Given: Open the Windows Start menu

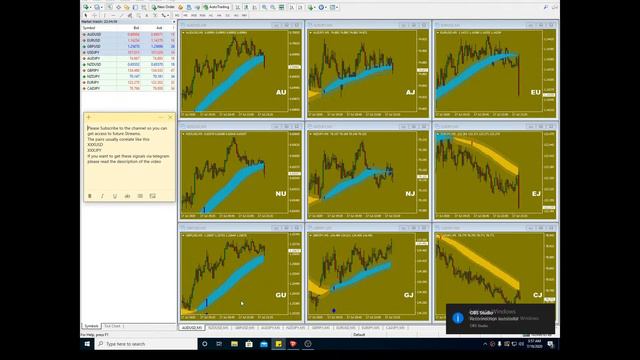Looking at the screenshot, I should pyautogui.click(x=87, y=344).
